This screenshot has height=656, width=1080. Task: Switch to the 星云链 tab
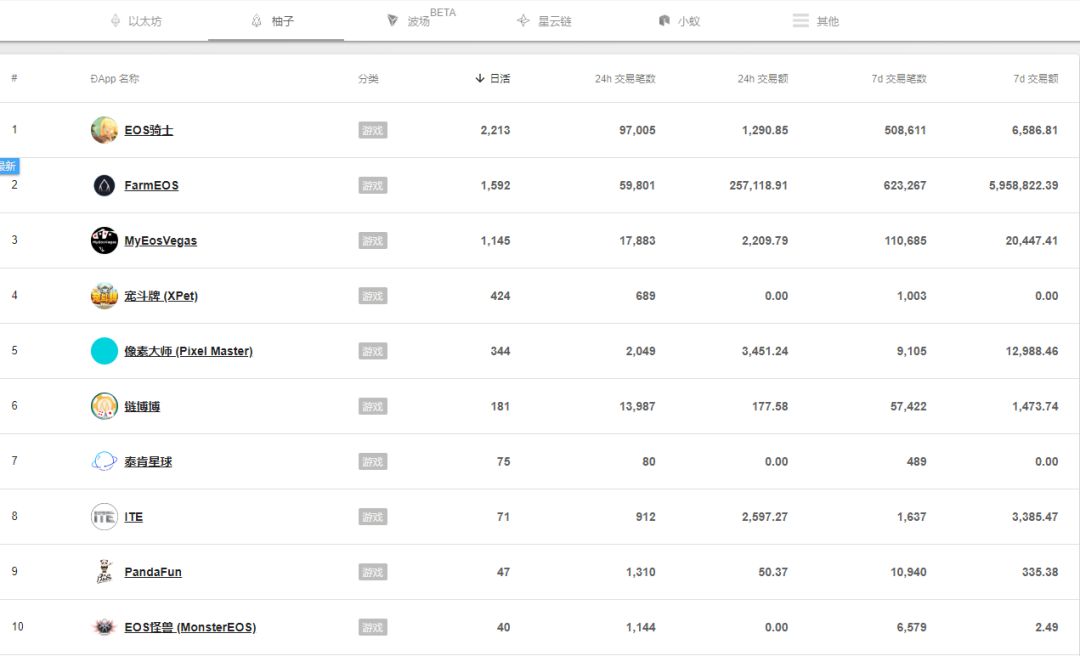click(544, 21)
